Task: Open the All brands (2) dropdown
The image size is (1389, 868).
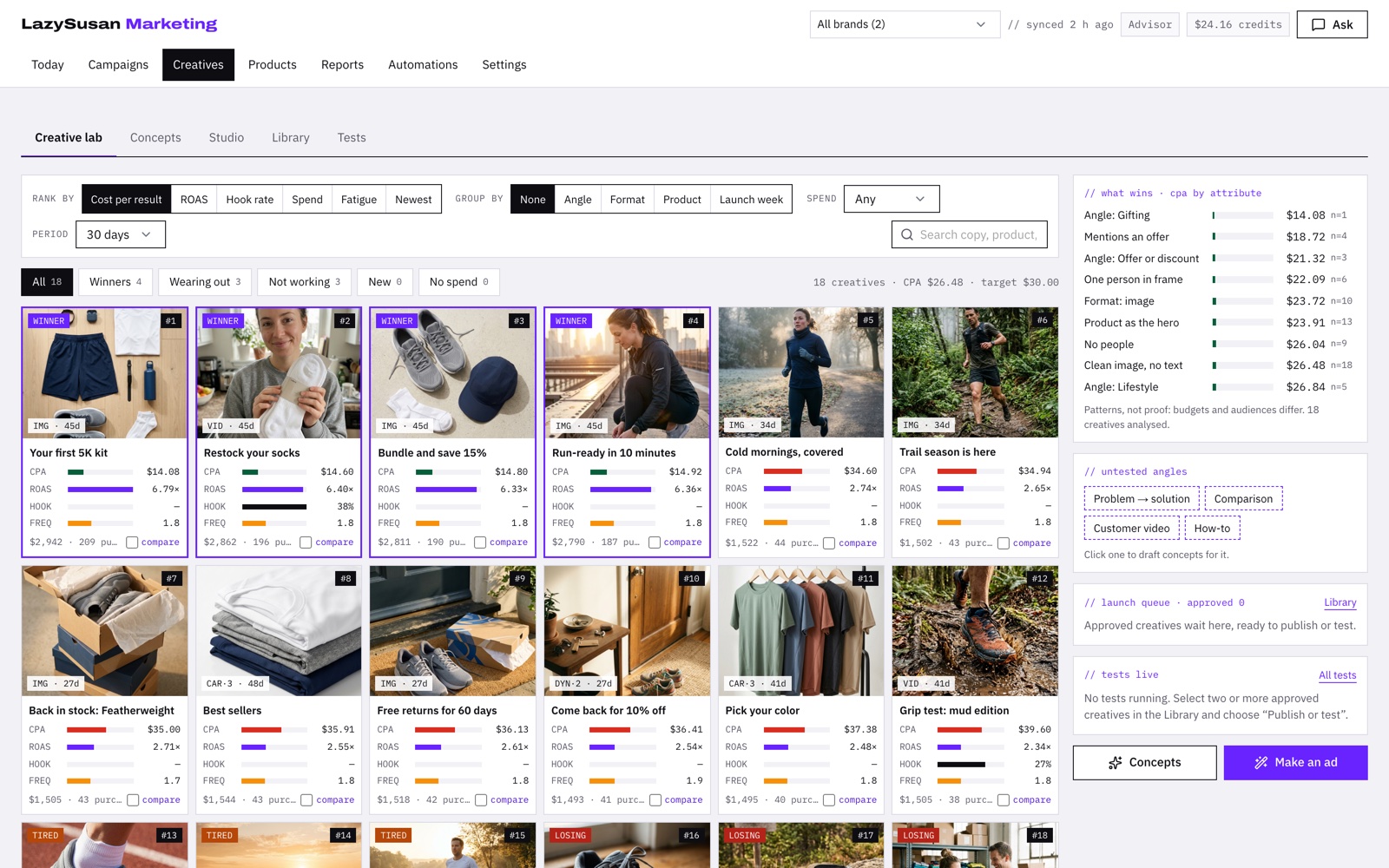Action: click(x=905, y=24)
